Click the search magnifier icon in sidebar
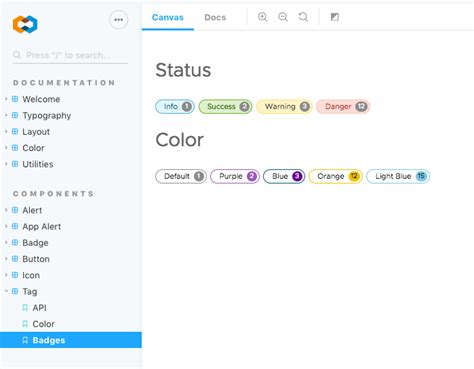Image resolution: width=474 pixels, height=369 pixels. (x=17, y=55)
